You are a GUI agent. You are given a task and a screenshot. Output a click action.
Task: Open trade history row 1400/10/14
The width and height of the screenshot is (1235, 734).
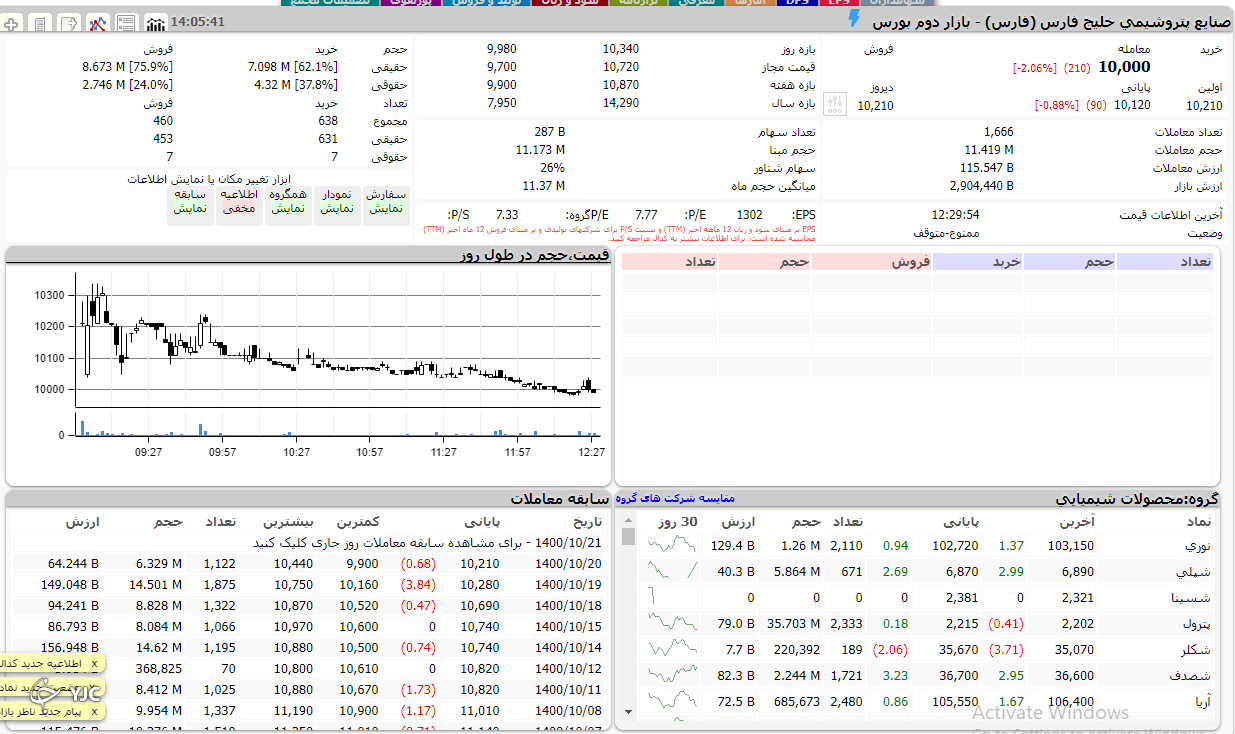[x=308, y=648]
